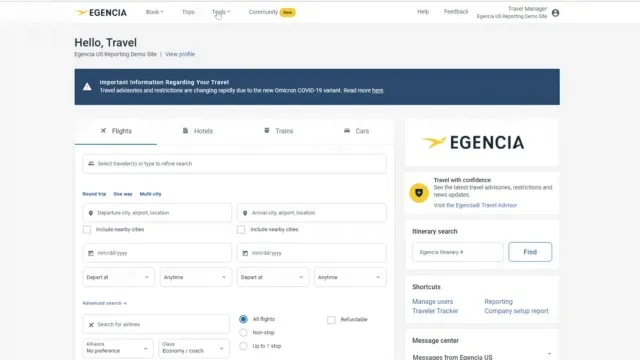Open the Manage users shortcut
Viewport: 640px width, 360px height.
click(x=433, y=302)
